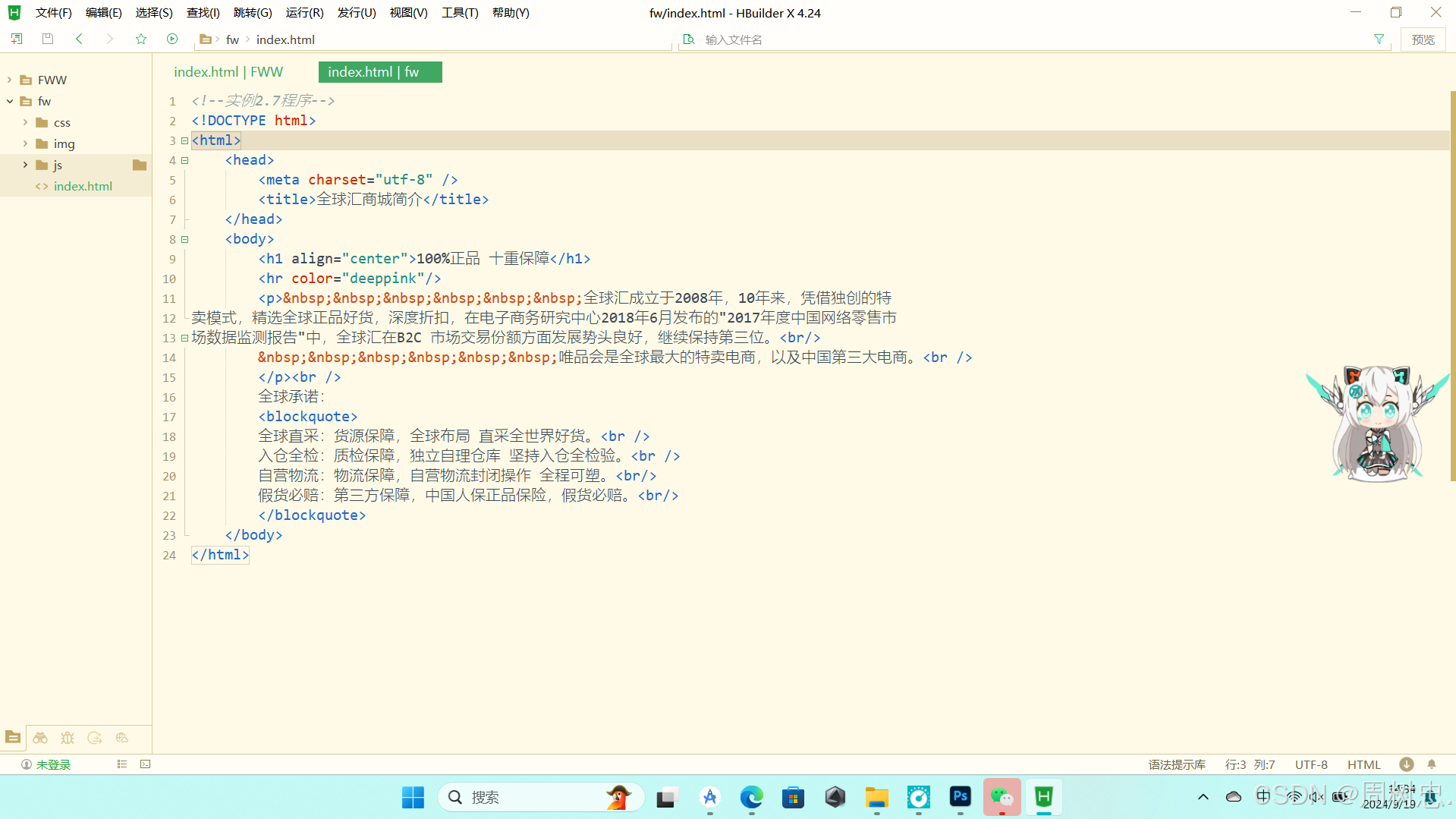
Task: Click 语法提示库 in status bar
Action: pyautogui.click(x=1177, y=764)
